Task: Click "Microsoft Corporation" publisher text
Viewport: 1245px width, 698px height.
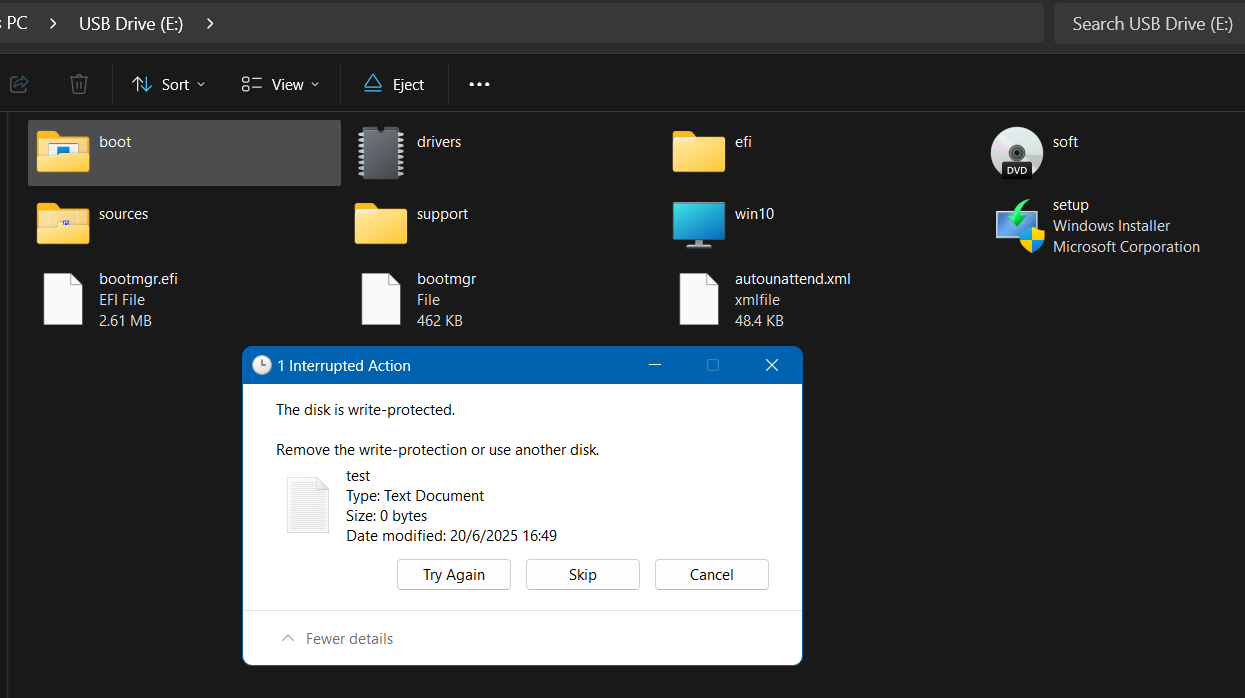Action: pos(1126,247)
